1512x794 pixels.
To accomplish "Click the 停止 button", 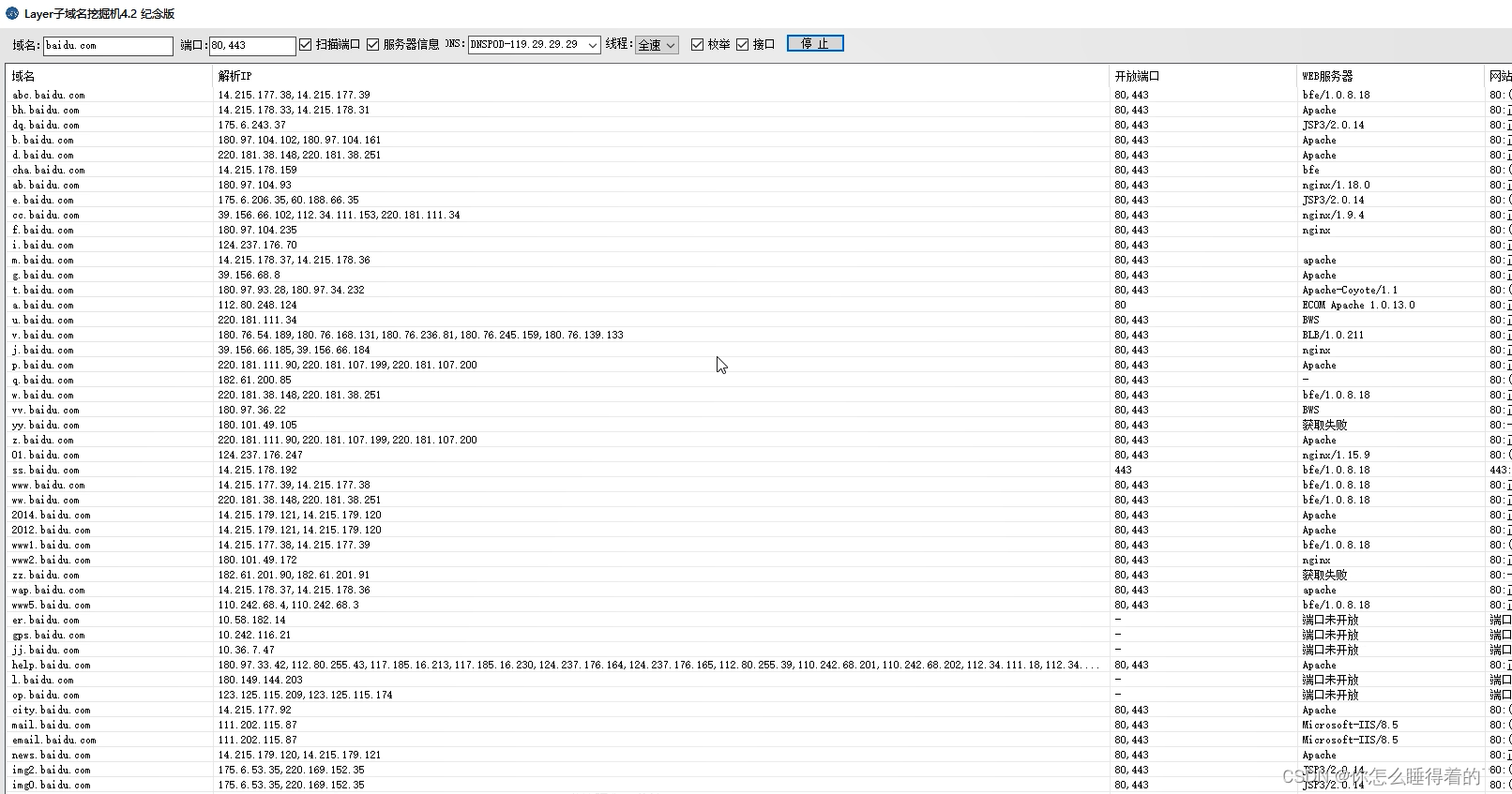I will pyautogui.click(x=815, y=44).
